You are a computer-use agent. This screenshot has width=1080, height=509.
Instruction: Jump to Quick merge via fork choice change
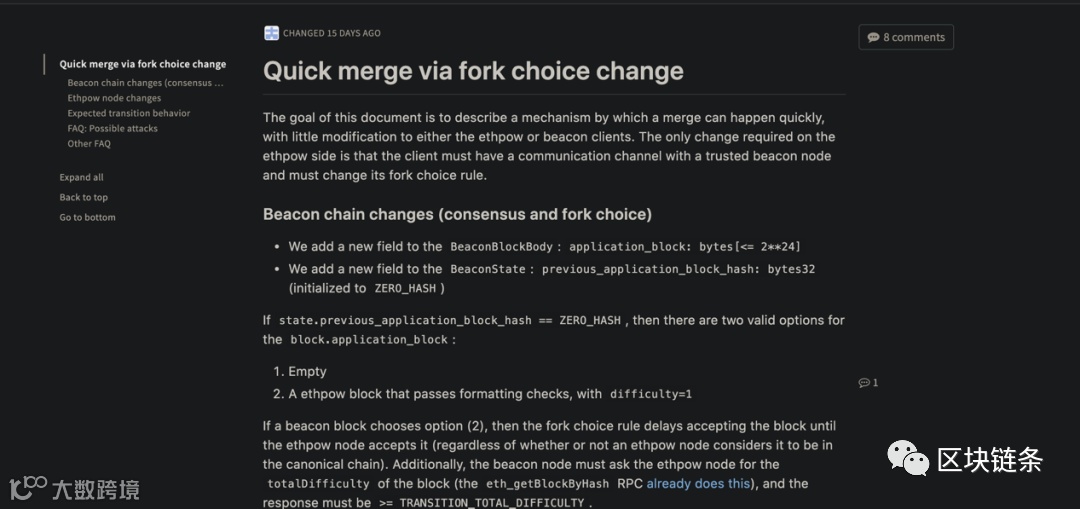142,64
